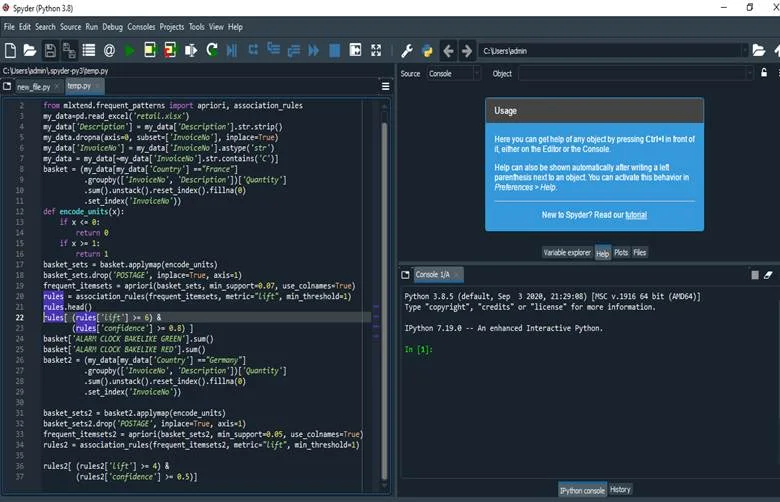The height and width of the screenshot is (502, 780).
Task: Open the Spyder tutorial link
Action: (636, 215)
